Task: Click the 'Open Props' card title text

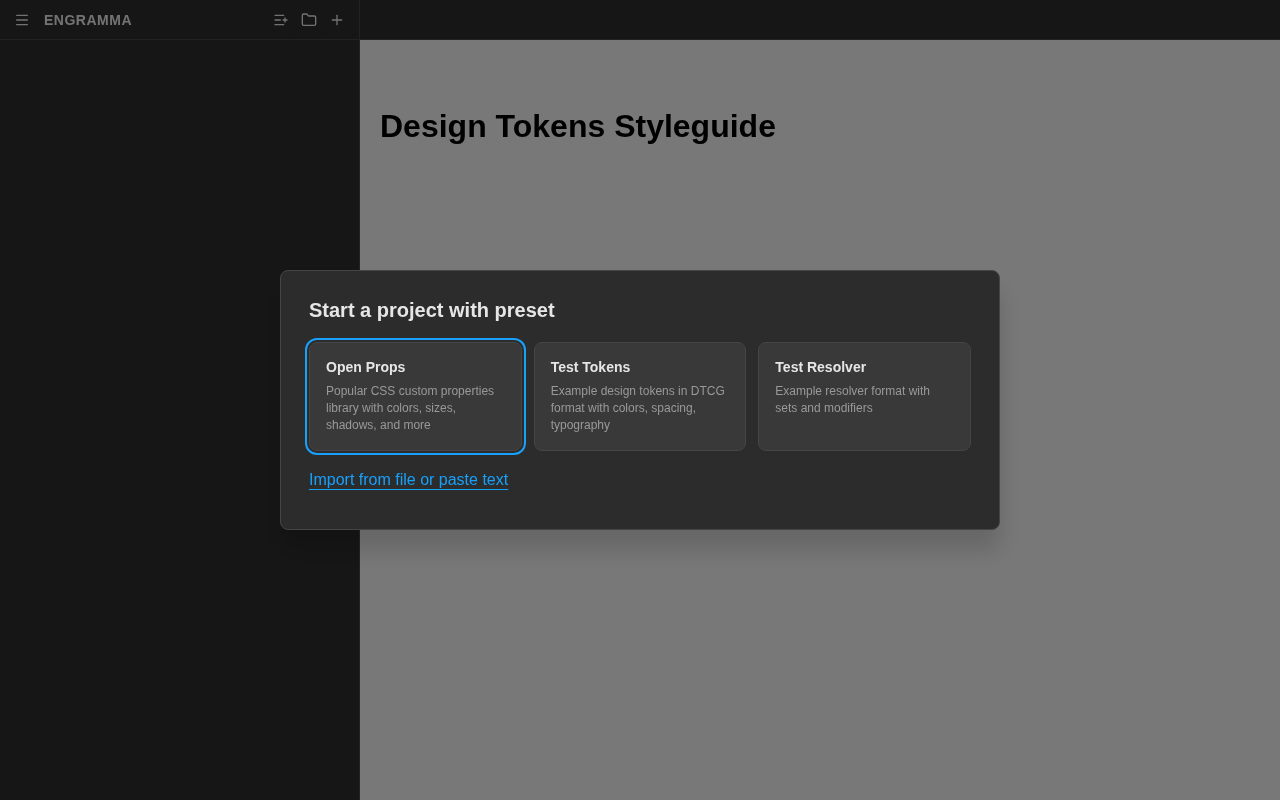Action: coord(366,367)
